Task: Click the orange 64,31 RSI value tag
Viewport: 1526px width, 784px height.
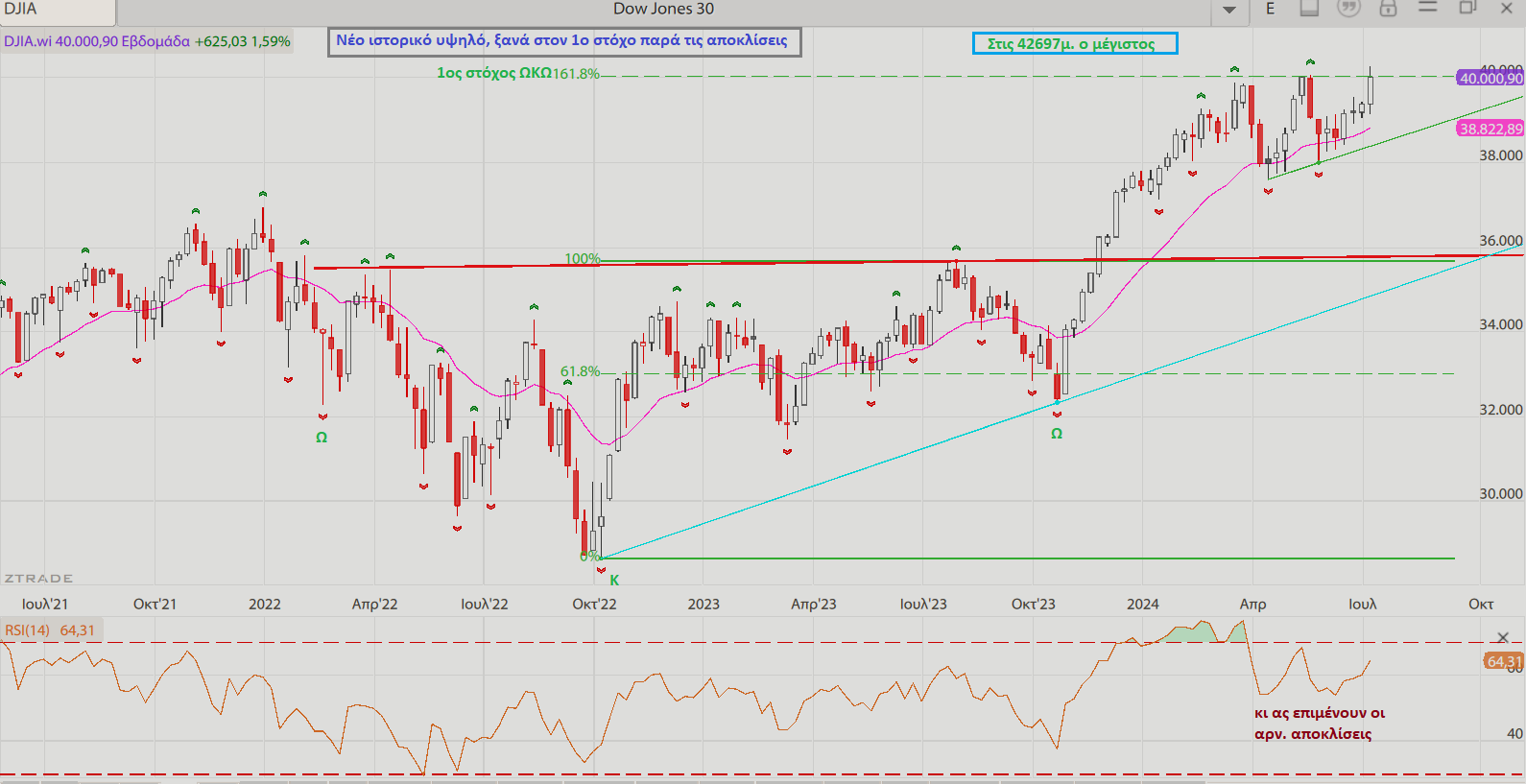Action: (1503, 661)
